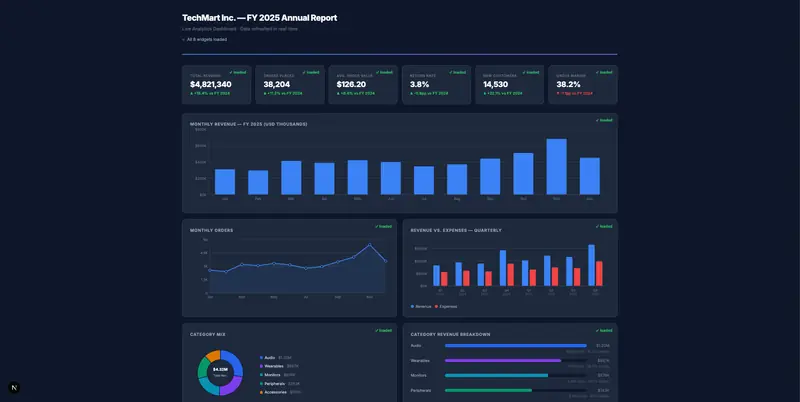The width and height of the screenshot is (800, 402).
Task: Click the TechMart Inc. FY 2025 Annual Report title
Action: click(259, 18)
